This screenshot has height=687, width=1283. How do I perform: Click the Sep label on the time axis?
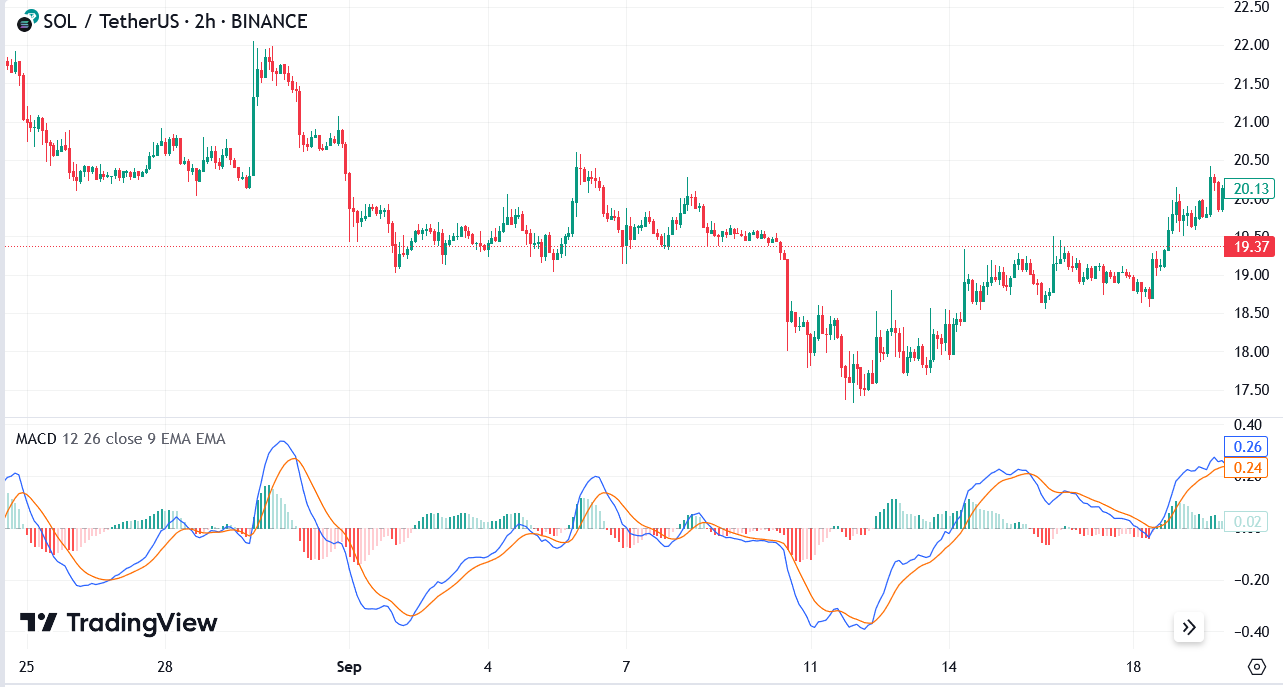[x=348, y=665]
